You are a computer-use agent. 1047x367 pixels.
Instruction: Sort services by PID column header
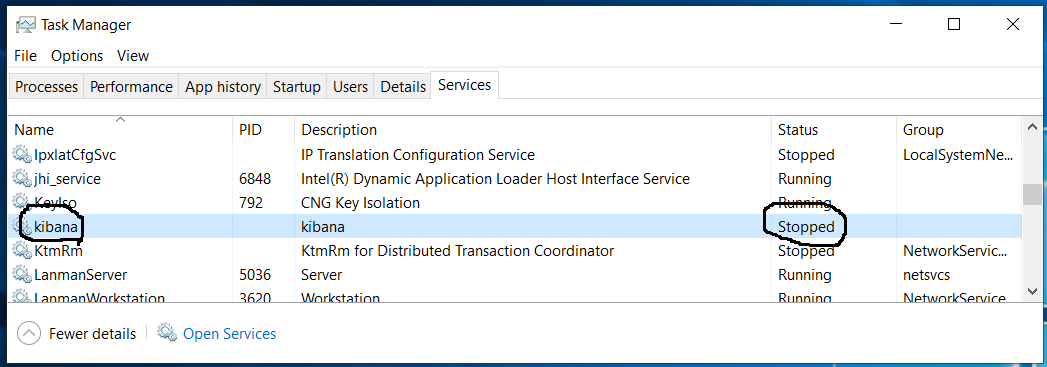[x=264, y=129]
